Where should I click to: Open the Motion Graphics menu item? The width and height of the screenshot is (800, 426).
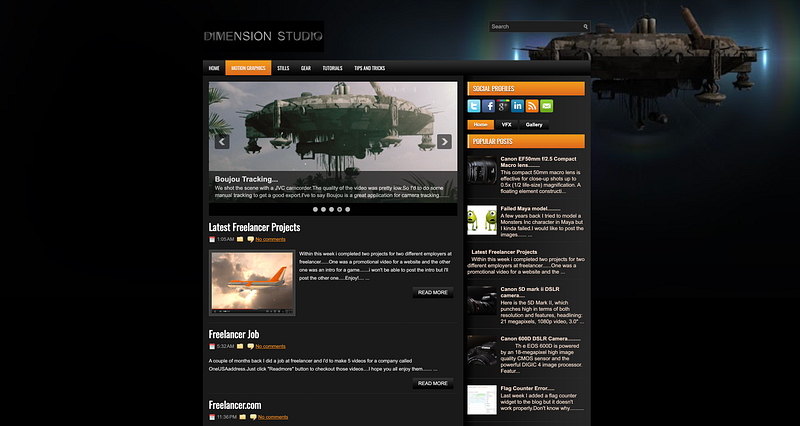click(x=248, y=68)
